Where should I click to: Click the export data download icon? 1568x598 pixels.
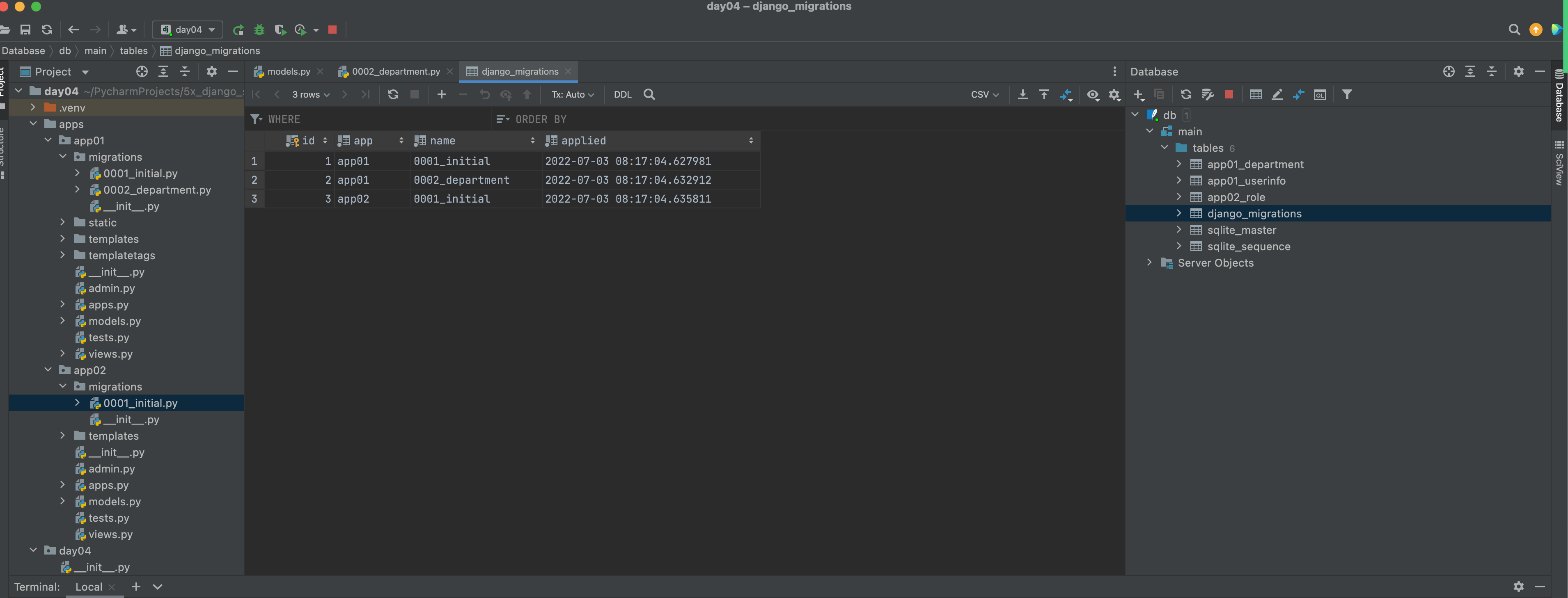(1022, 94)
